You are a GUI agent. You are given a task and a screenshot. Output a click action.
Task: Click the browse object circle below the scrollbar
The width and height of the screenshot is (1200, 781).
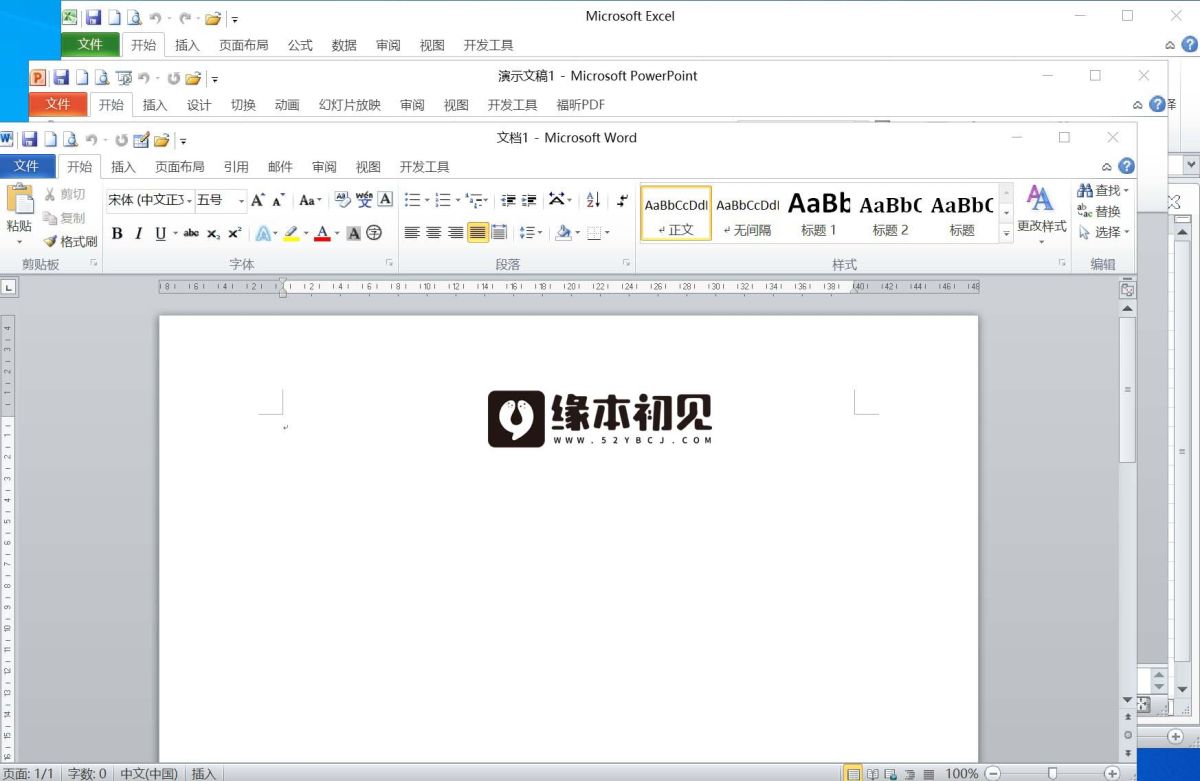tap(1128, 735)
